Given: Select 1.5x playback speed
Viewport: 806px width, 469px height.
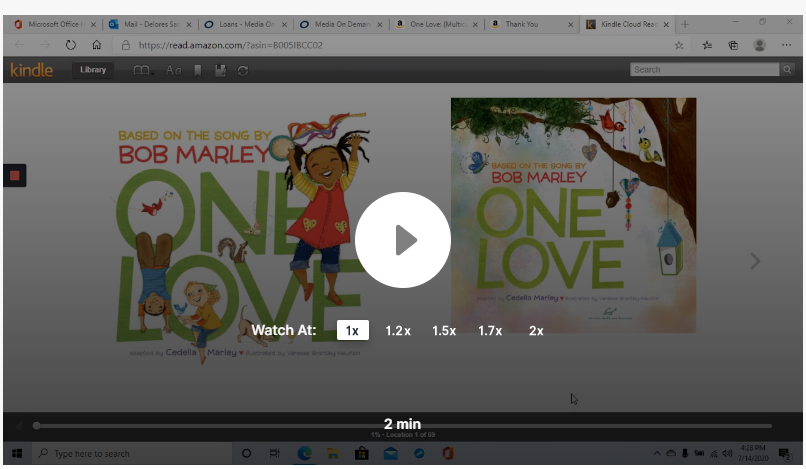Looking at the screenshot, I should pos(444,331).
